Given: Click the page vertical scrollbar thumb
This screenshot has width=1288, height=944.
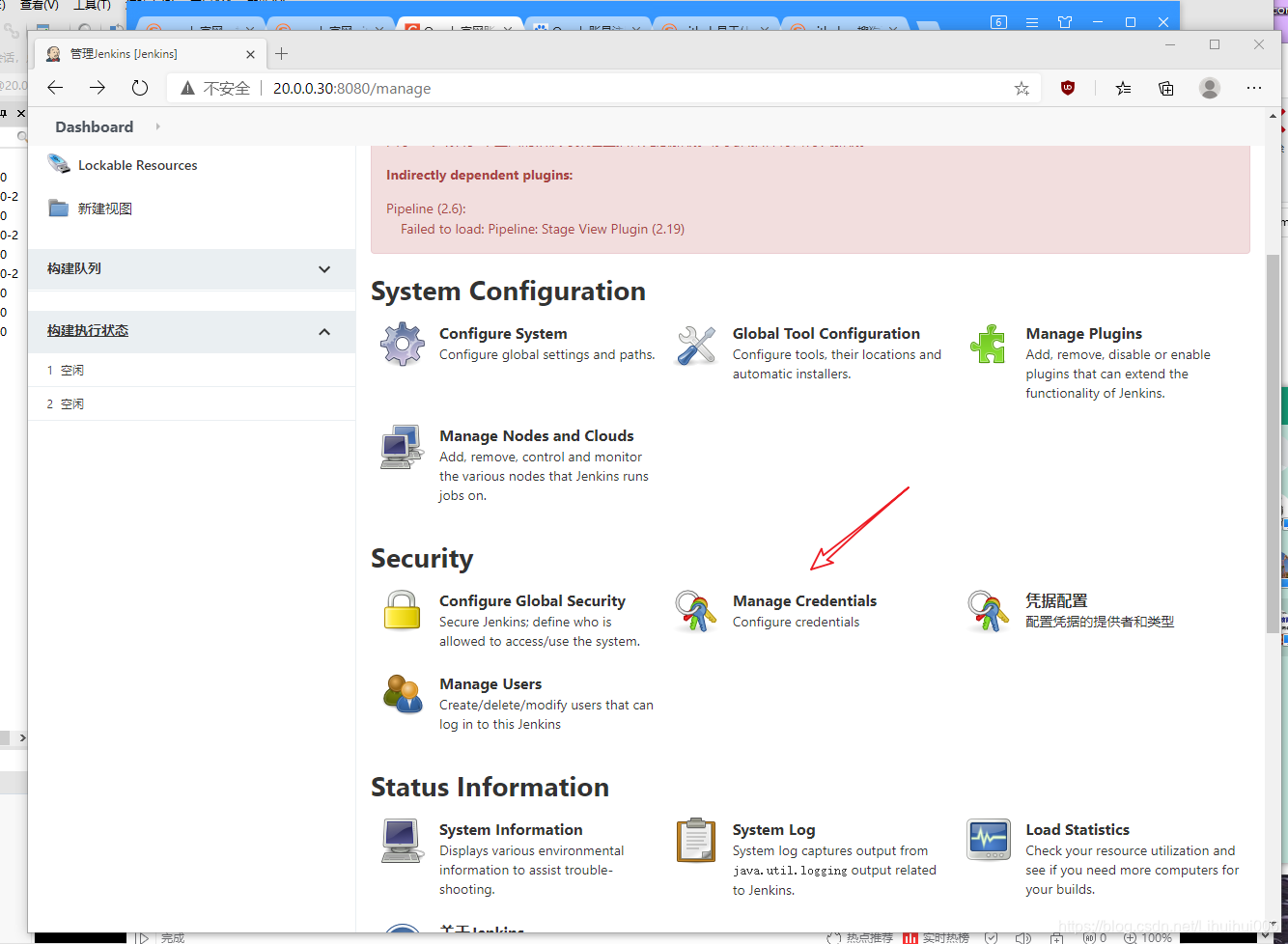Looking at the screenshot, I should (x=1272, y=444).
